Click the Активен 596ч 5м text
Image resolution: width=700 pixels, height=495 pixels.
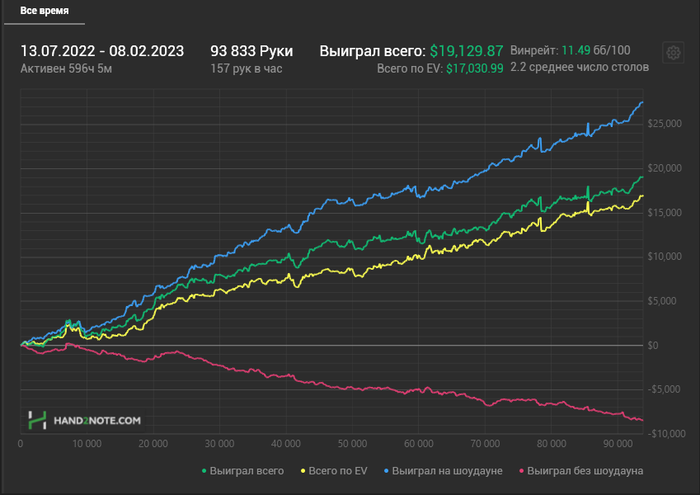pyautogui.click(x=66, y=68)
